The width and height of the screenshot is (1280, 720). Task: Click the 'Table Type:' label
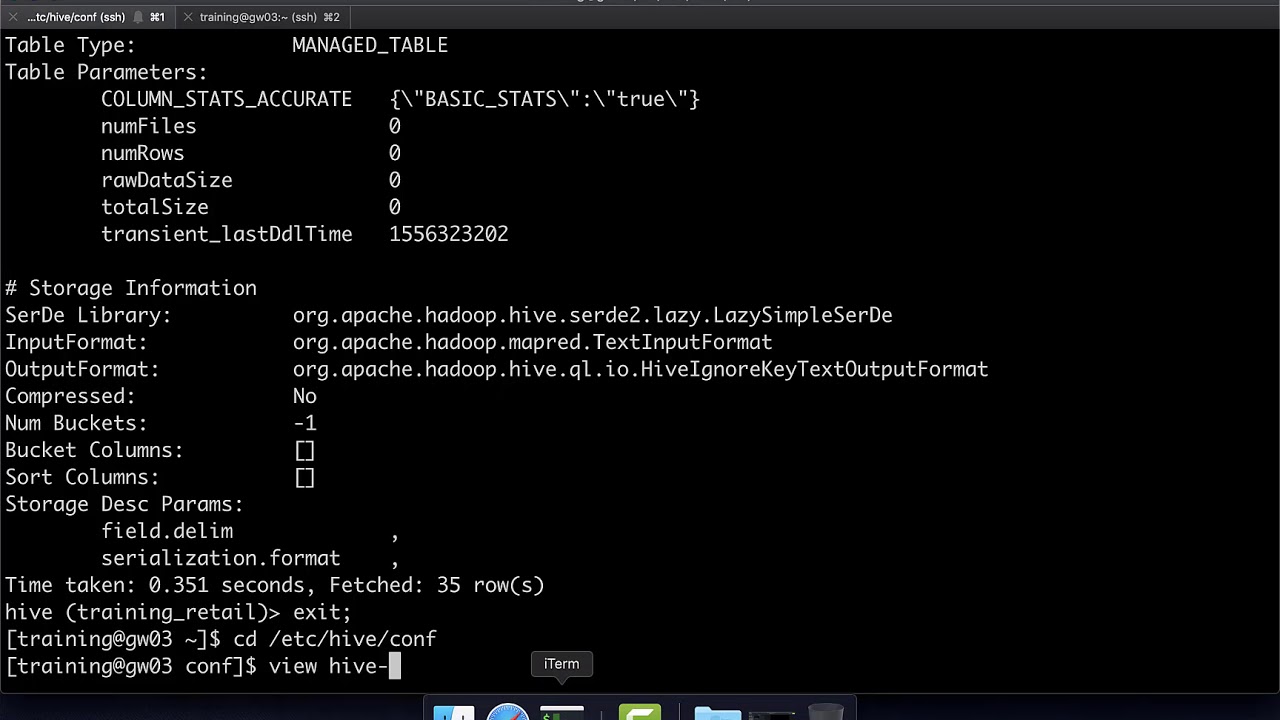click(x=70, y=45)
